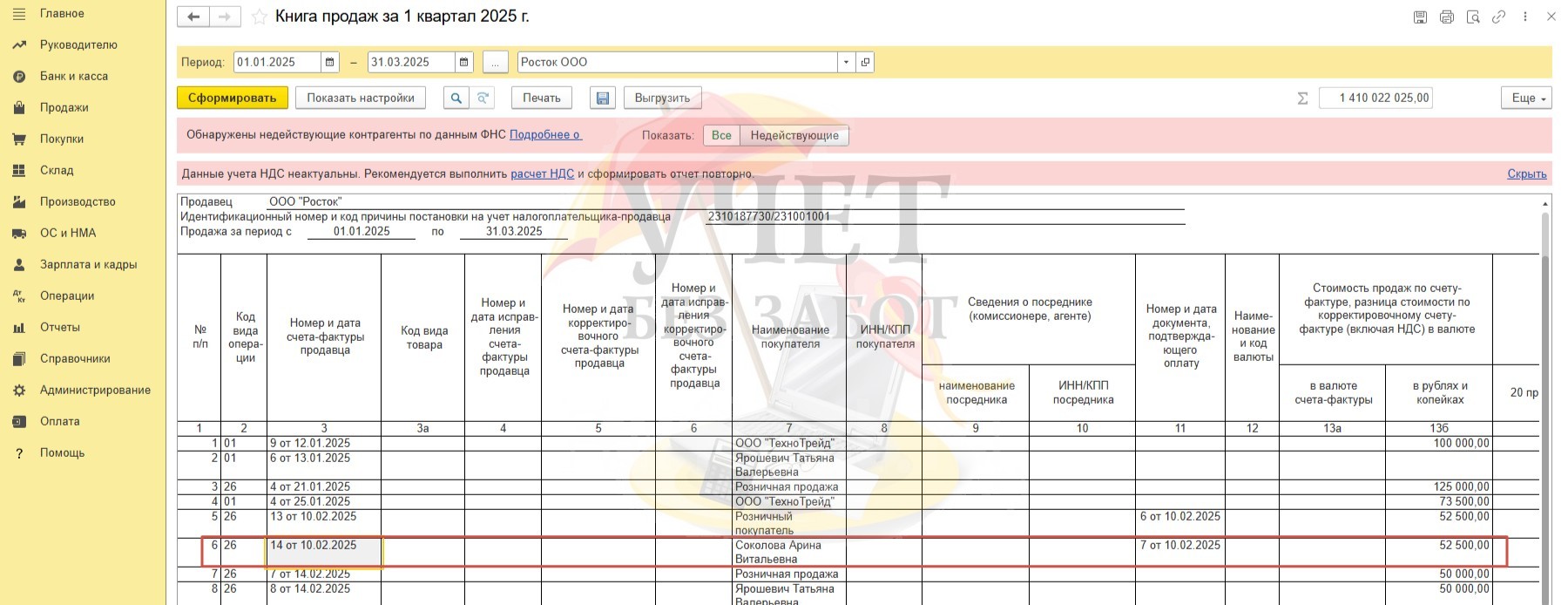Viewport: 1568px width, 605px height.
Task: Select cell 9 от 12.01.2025
Action: coord(324,443)
